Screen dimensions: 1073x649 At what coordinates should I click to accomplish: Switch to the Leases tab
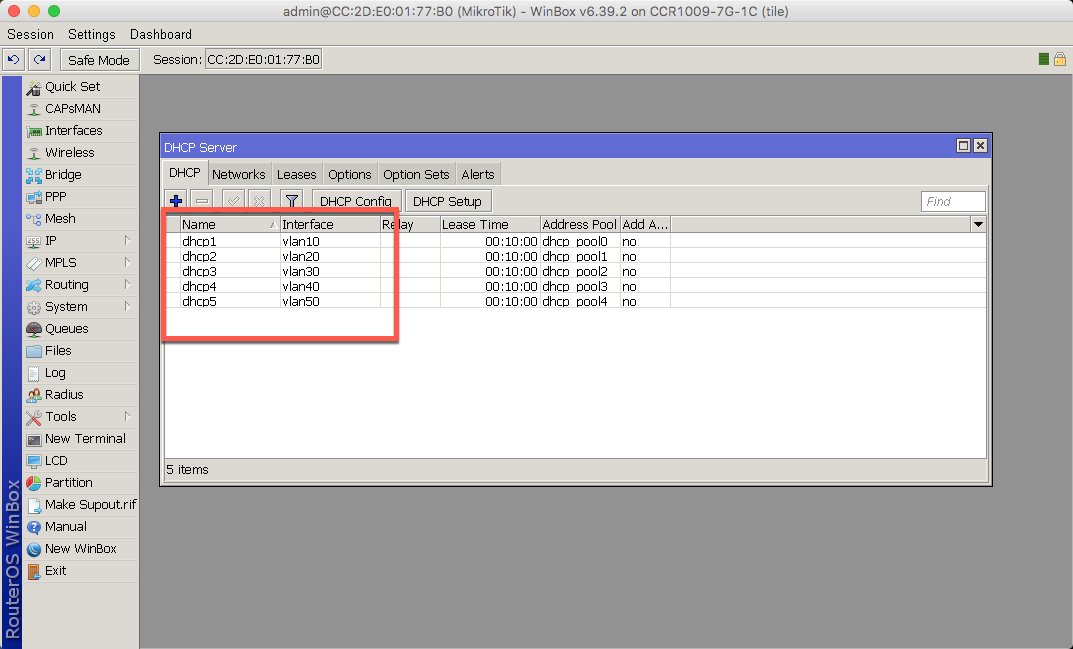click(x=296, y=174)
